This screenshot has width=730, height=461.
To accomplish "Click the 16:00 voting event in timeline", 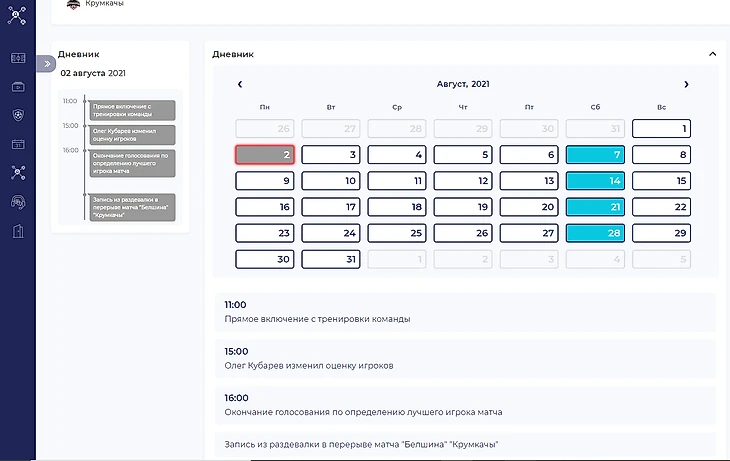I will click(x=131, y=160).
